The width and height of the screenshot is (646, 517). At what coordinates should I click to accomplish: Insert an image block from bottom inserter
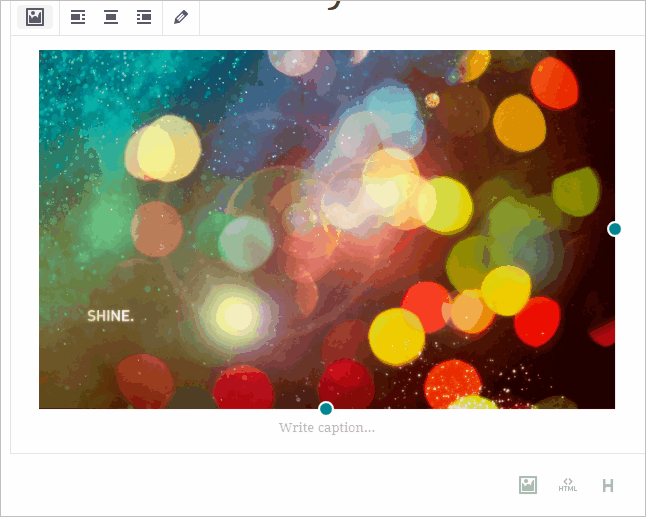pyautogui.click(x=528, y=485)
